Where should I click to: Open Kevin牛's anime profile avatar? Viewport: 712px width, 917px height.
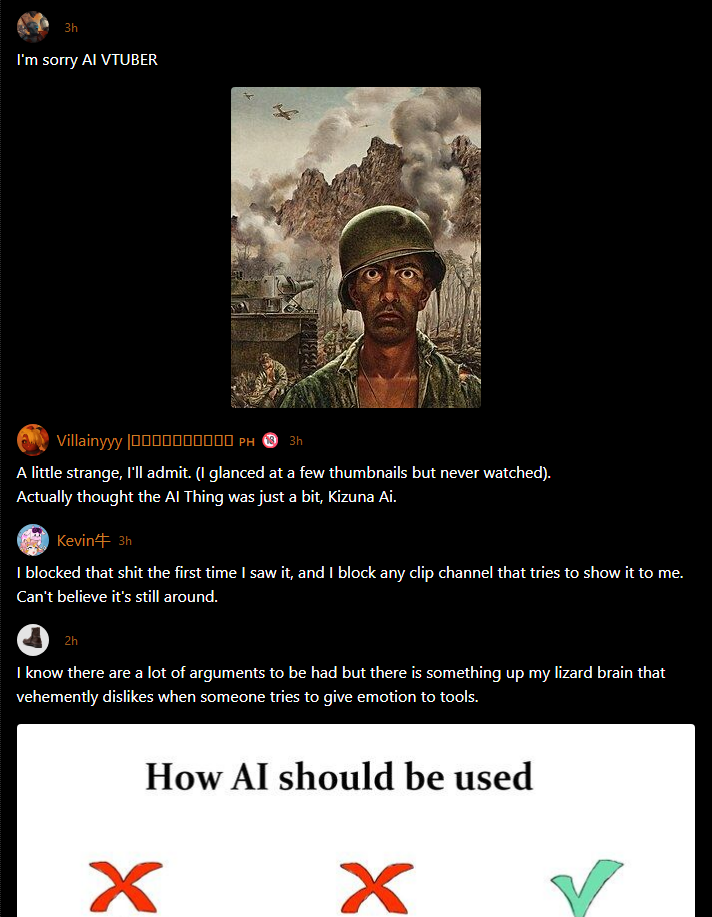(33, 540)
